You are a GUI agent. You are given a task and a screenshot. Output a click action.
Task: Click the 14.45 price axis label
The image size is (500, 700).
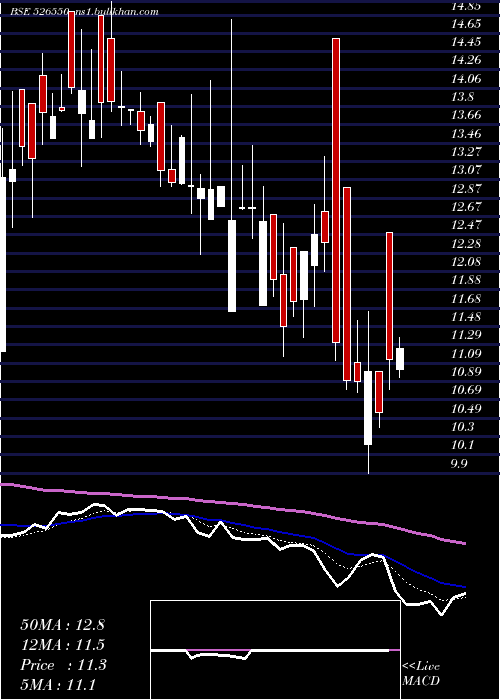click(466, 42)
